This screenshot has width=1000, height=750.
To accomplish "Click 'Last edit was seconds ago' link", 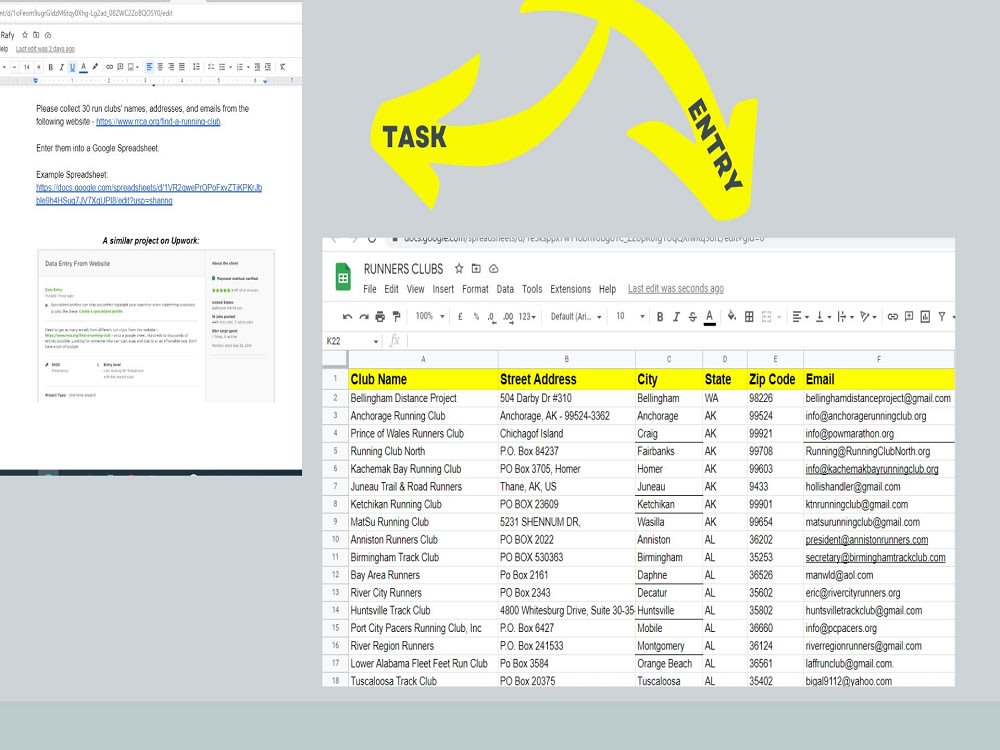I will pos(675,289).
